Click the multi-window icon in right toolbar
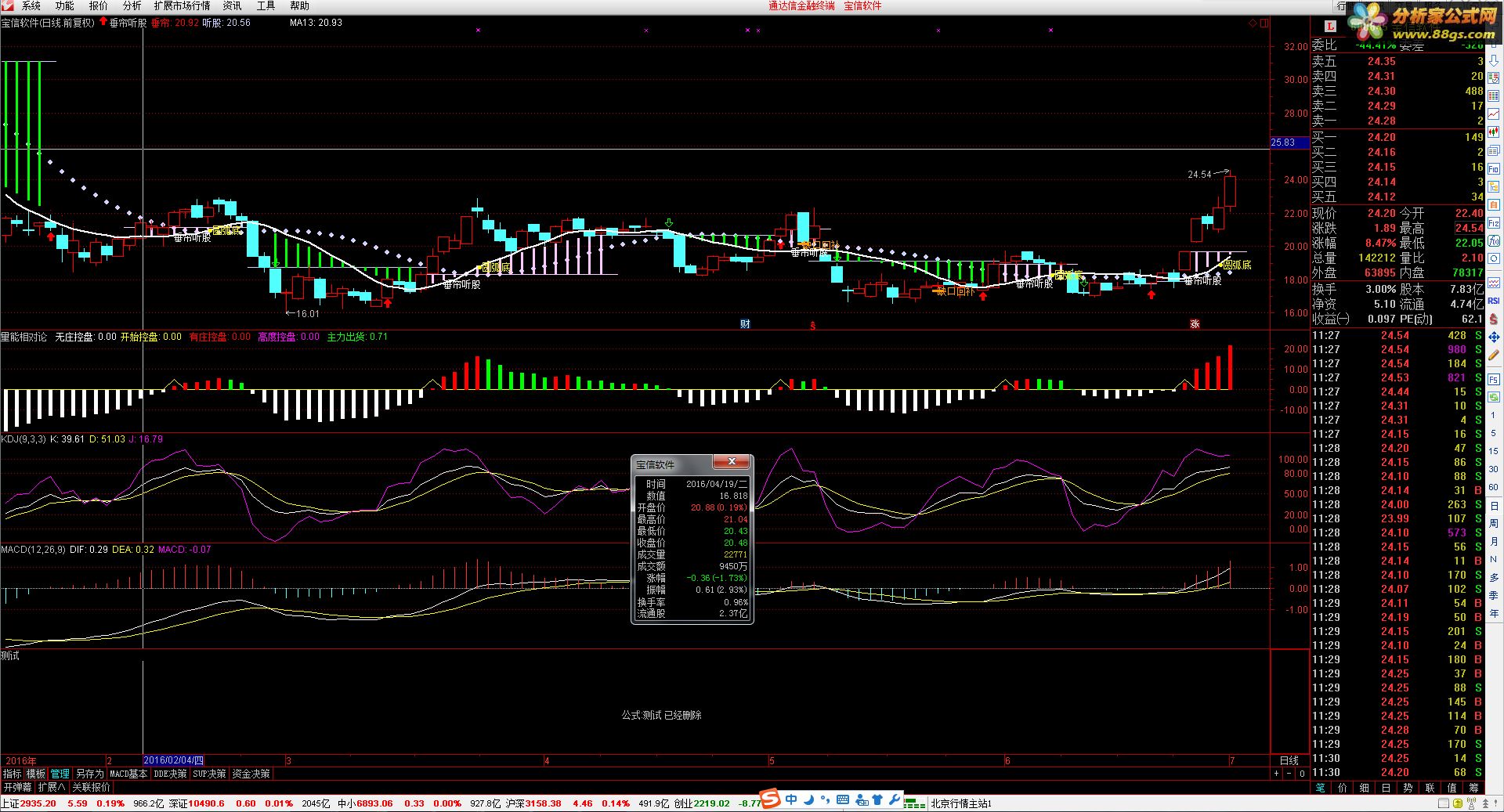 pyautogui.click(x=1494, y=150)
